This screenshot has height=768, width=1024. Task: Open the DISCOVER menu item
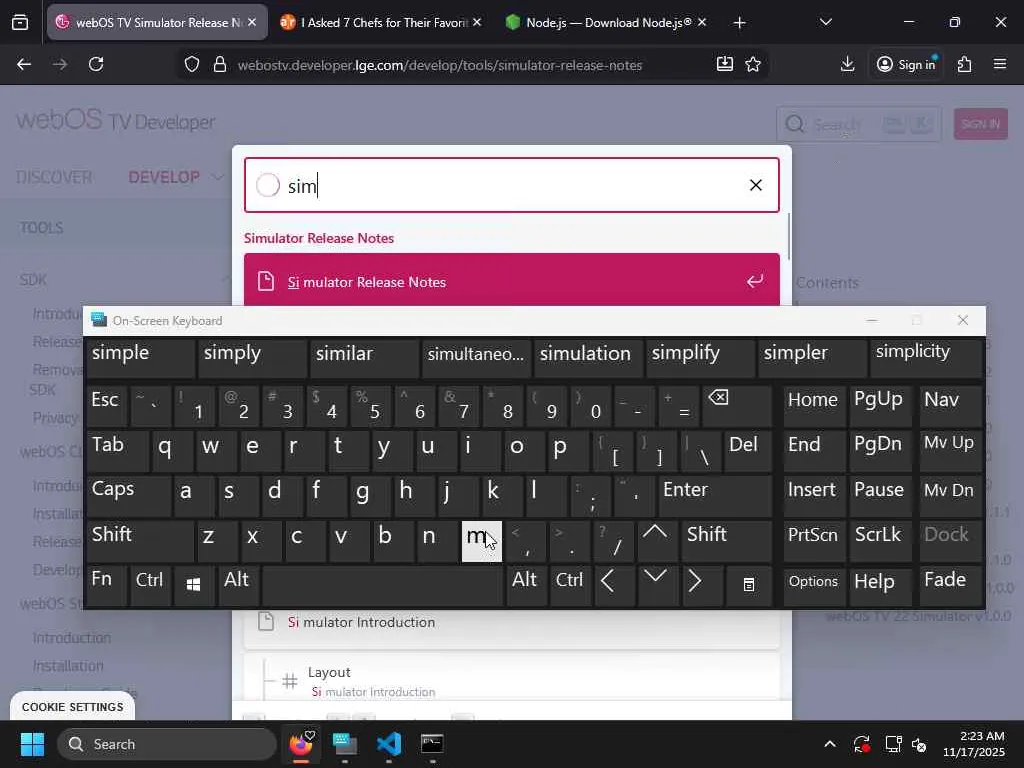tap(54, 177)
